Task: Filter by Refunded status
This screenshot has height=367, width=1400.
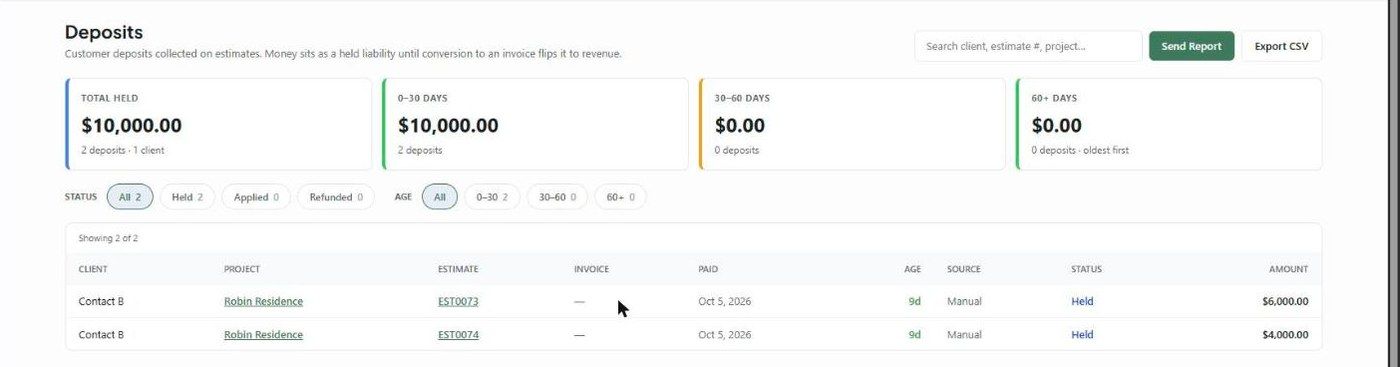Action: tap(336, 197)
